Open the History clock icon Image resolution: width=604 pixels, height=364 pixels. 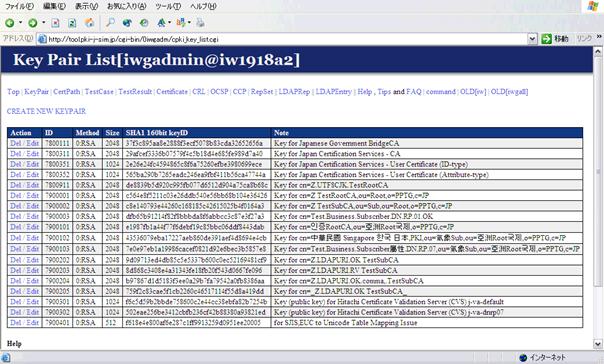point(144,23)
